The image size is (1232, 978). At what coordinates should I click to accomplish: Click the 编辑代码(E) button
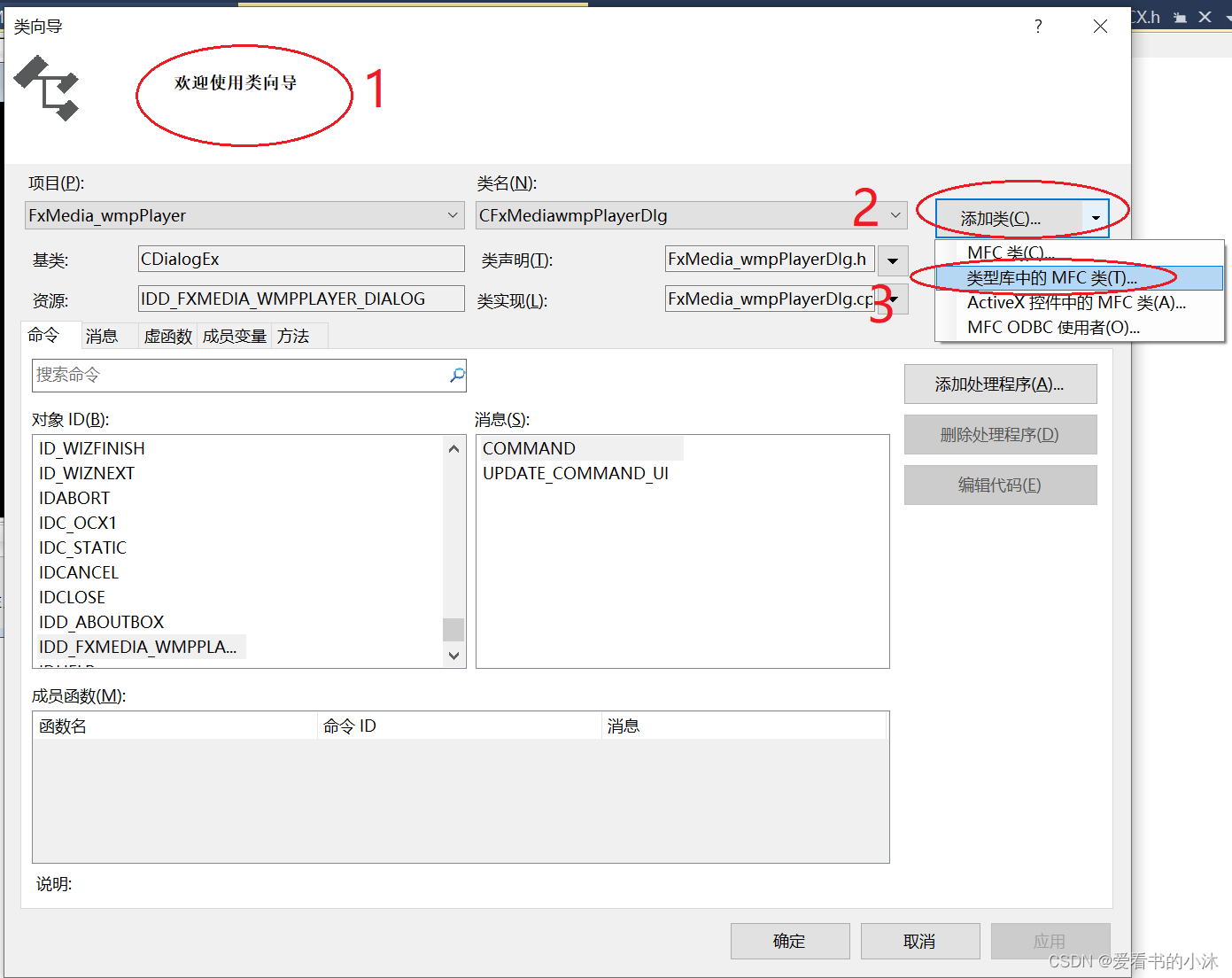click(1000, 485)
